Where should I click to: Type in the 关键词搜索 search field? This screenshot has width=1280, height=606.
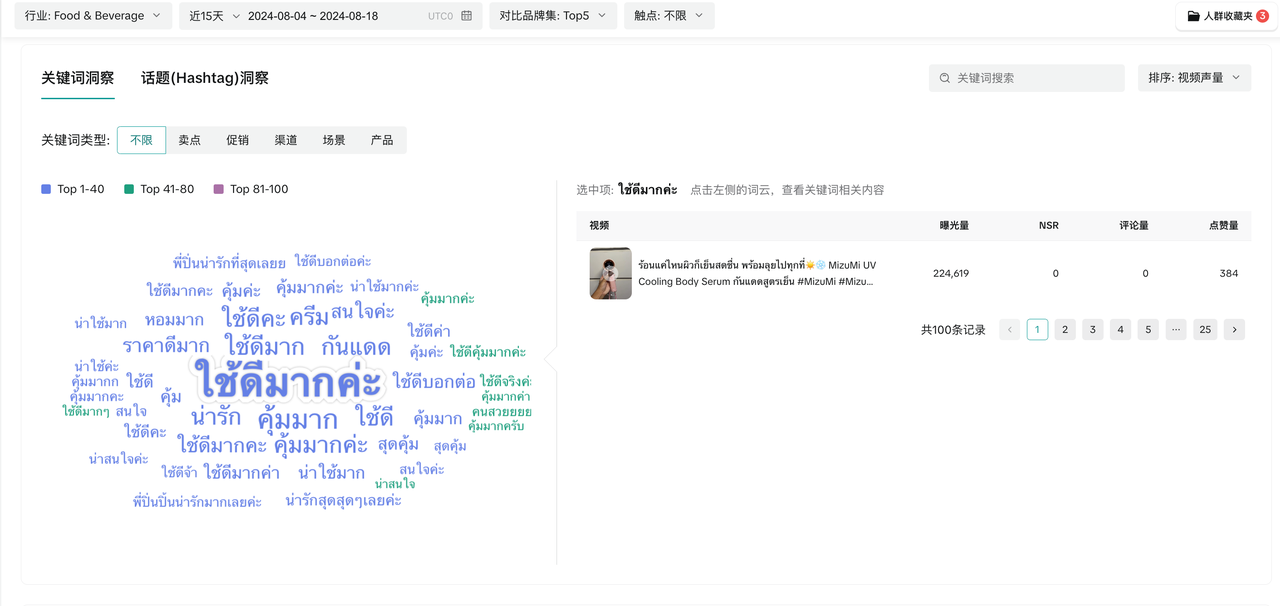point(1035,78)
